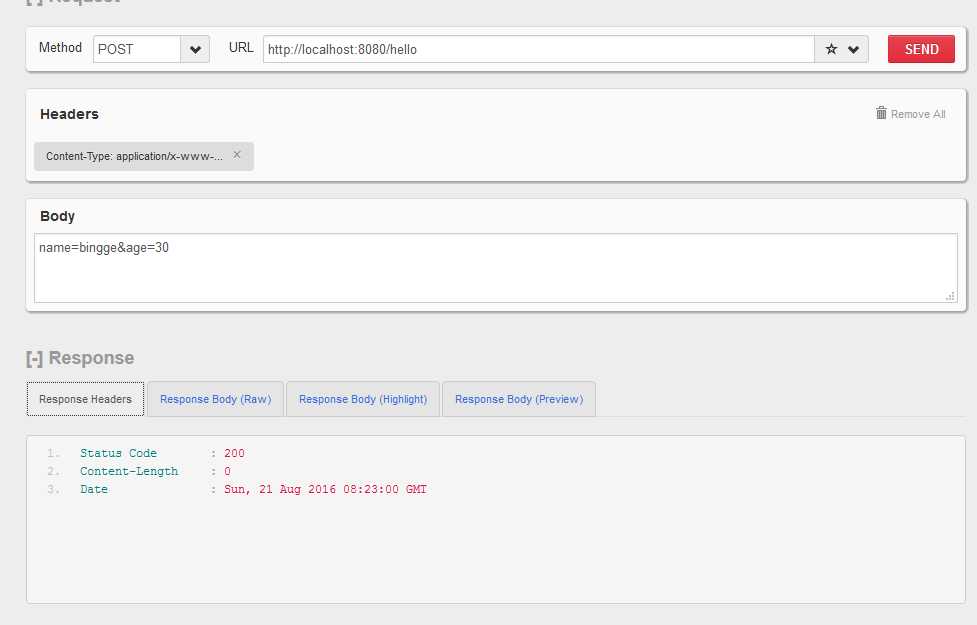Click into the Body text area

click(495, 268)
